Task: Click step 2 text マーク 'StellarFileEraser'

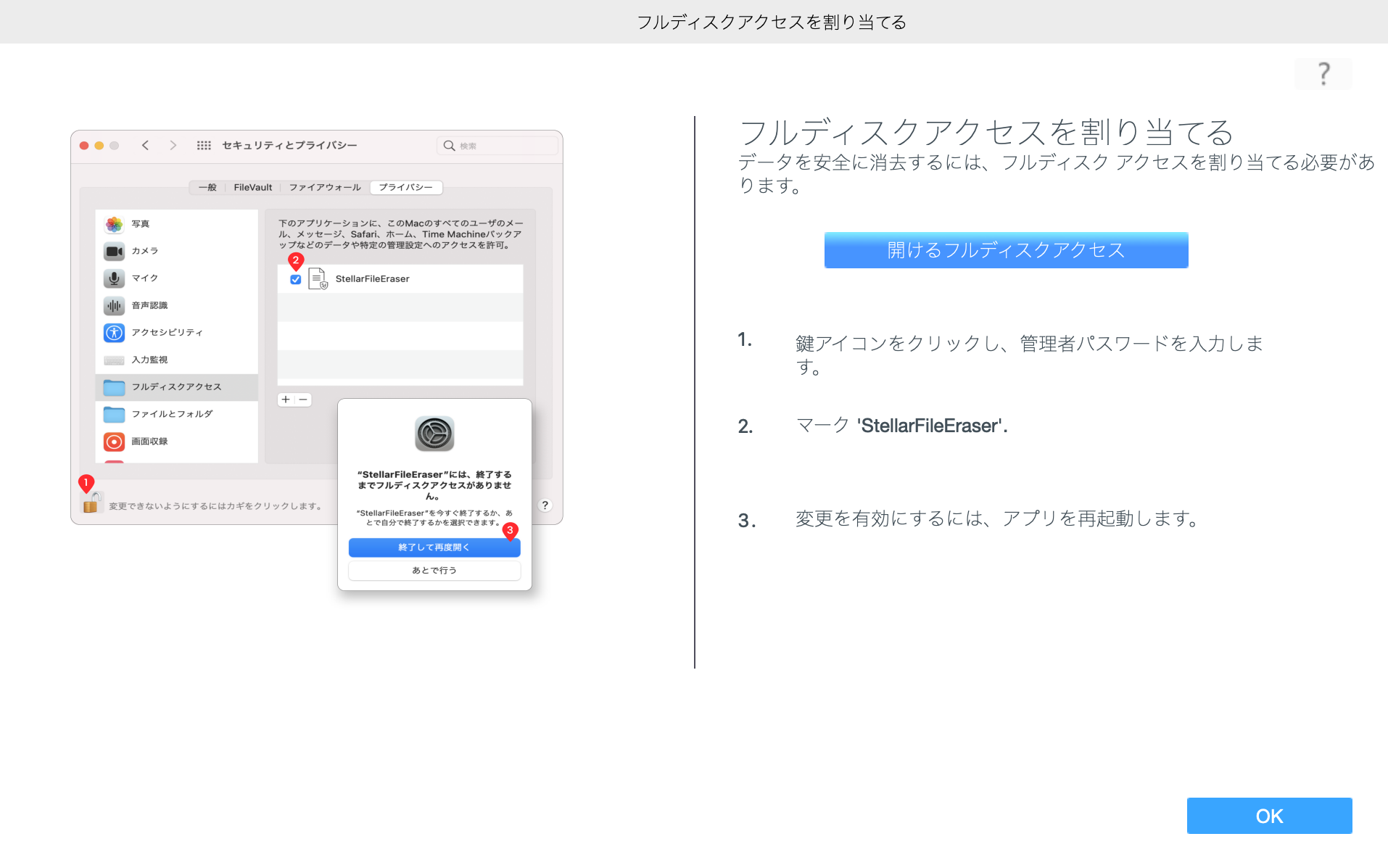Action: 901,426
